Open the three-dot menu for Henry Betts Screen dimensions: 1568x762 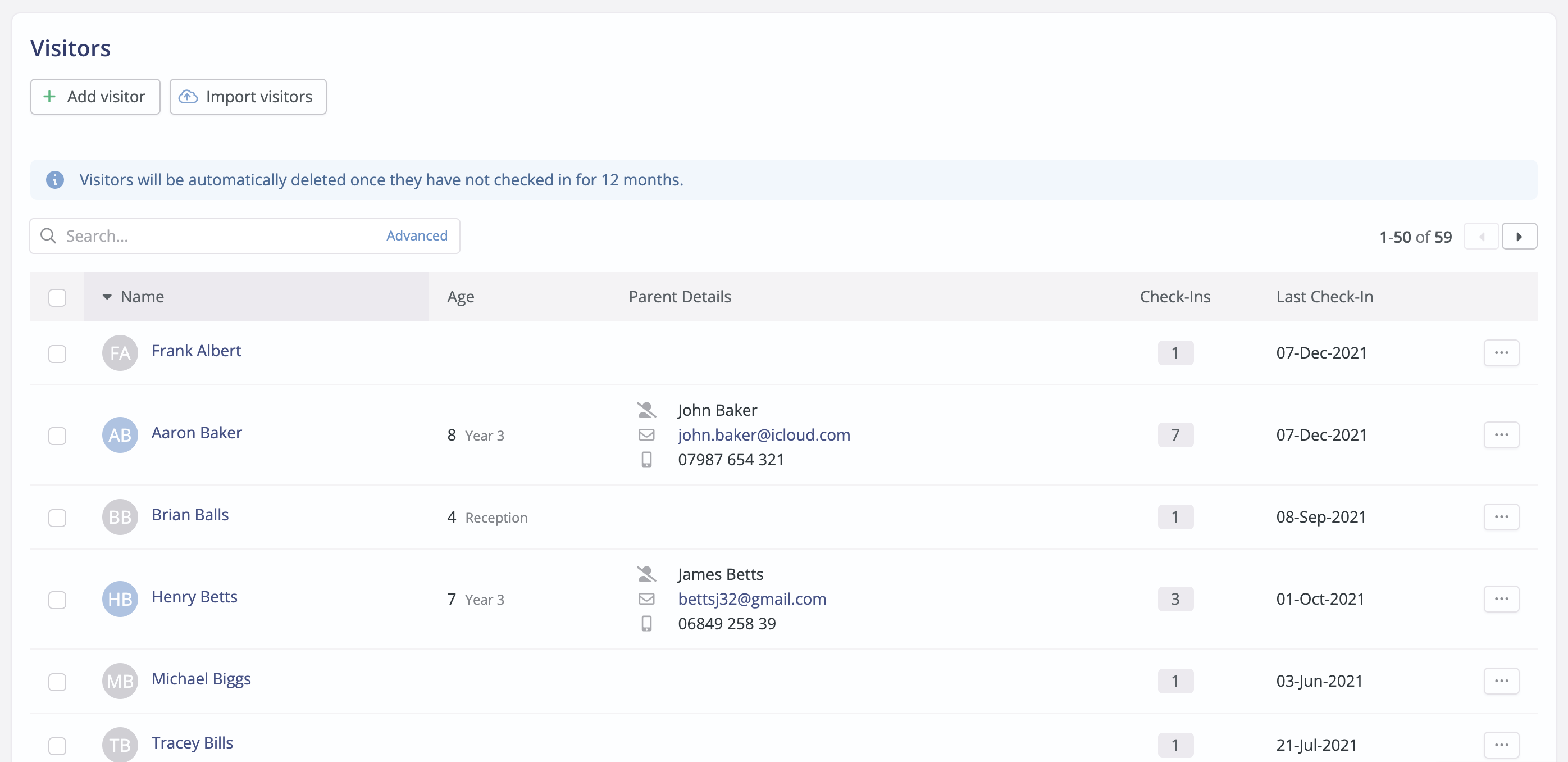[x=1501, y=599]
